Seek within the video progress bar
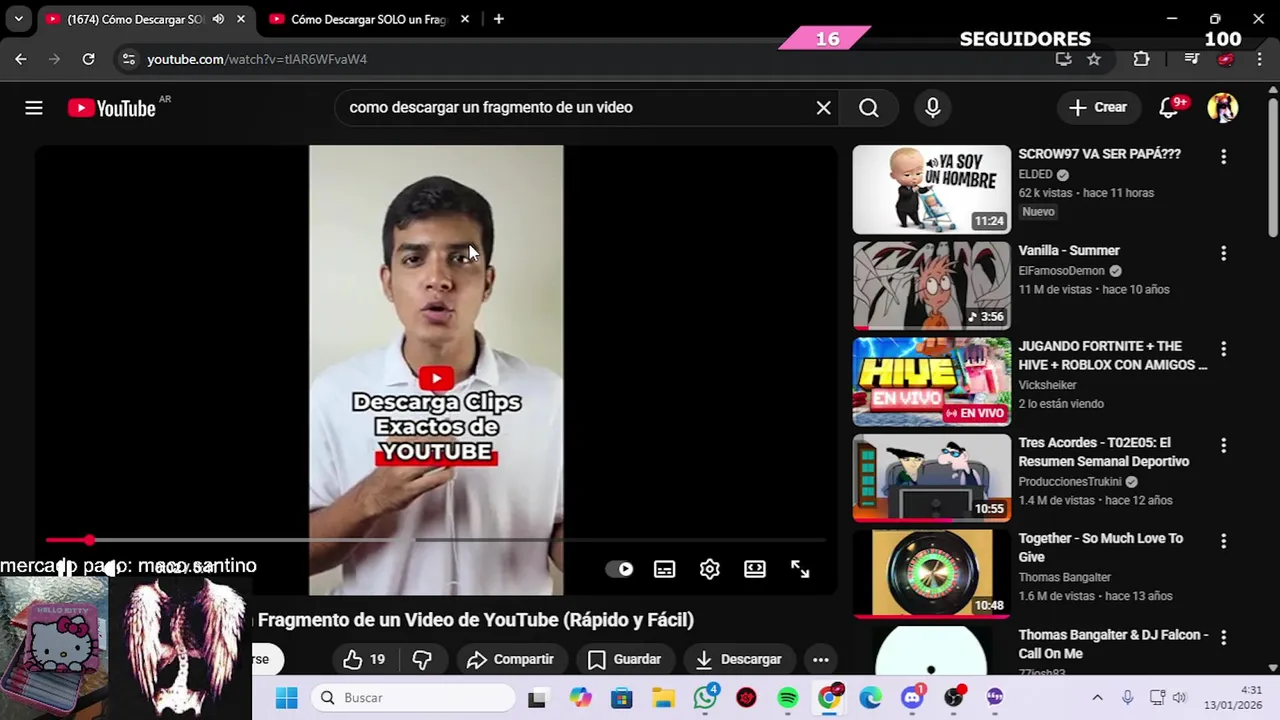1280x720 pixels. coord(436,540)
